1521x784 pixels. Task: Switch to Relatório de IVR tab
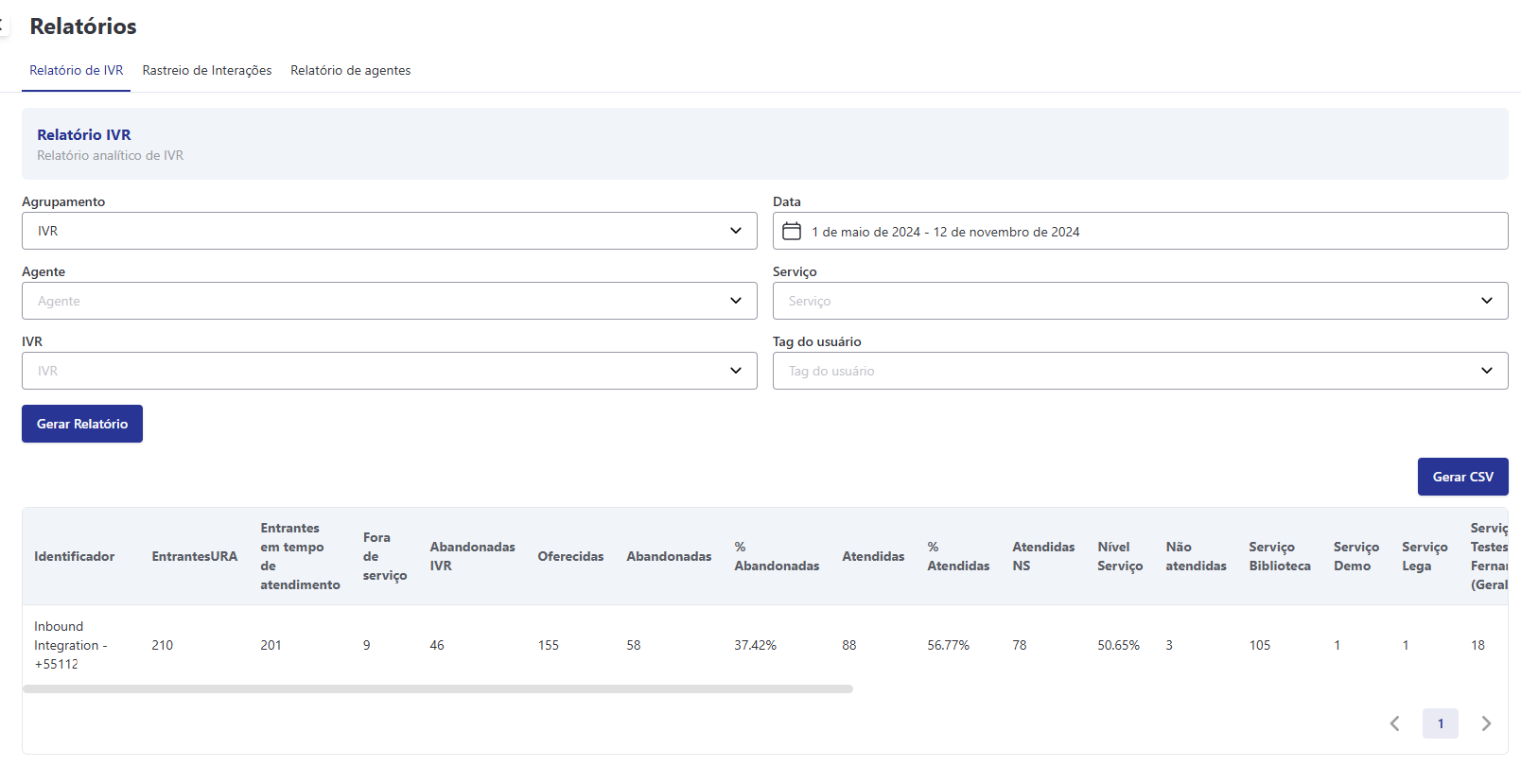77,71
